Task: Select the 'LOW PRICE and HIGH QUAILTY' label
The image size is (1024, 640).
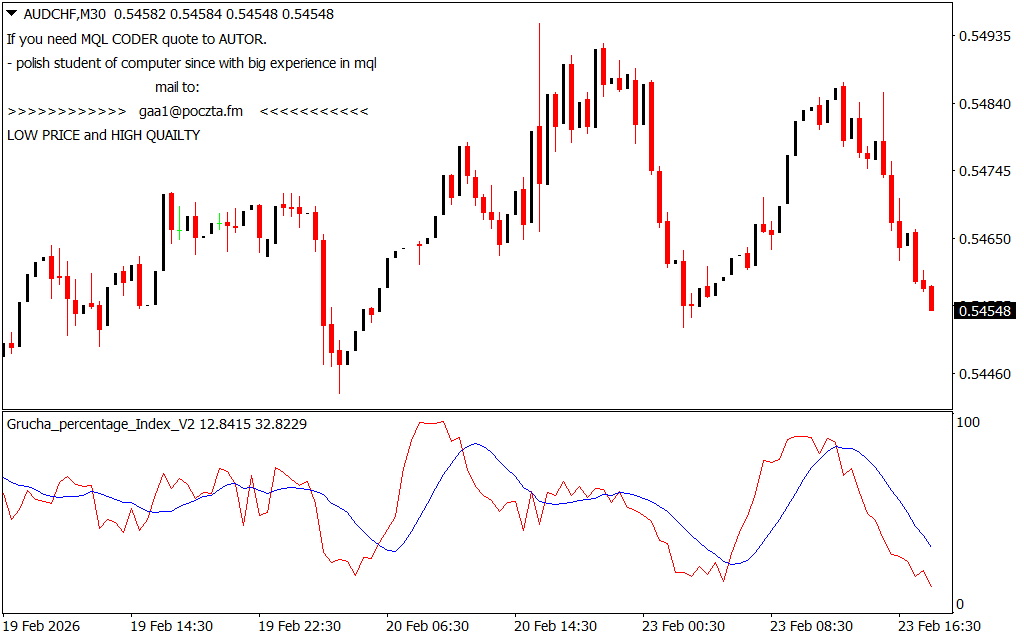Action: [103, 135]
